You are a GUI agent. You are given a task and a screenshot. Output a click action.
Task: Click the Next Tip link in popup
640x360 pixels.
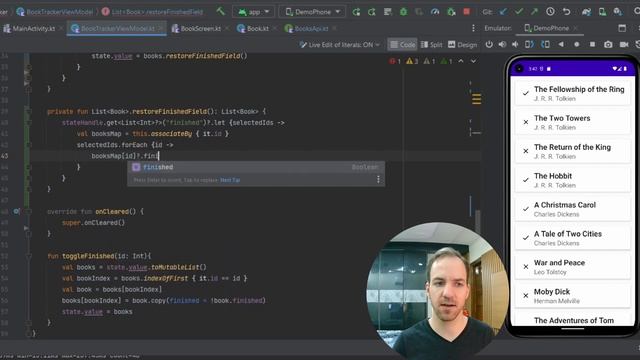click(230, 180)
